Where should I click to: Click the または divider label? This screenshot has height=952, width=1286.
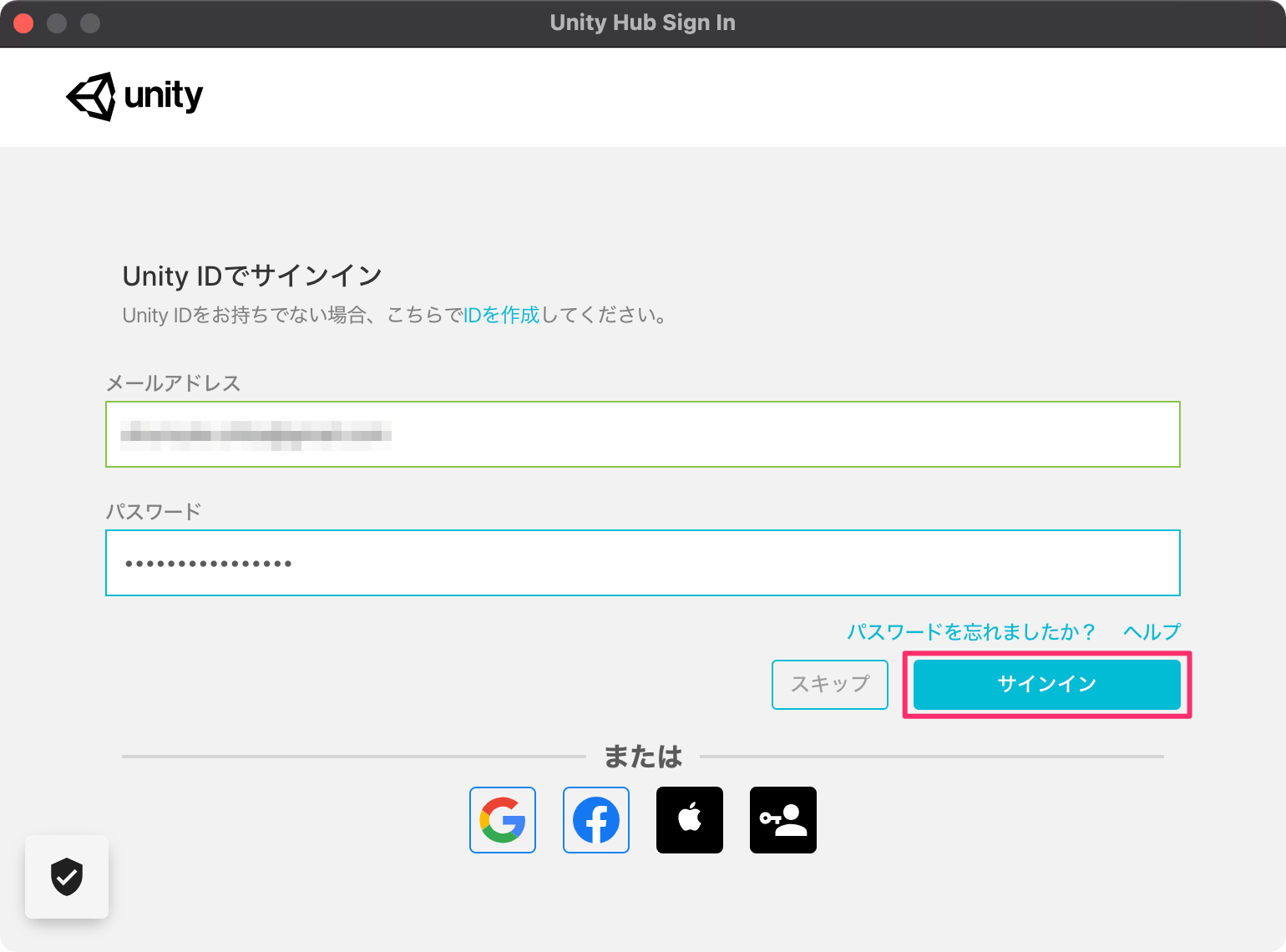click(643, 757)
